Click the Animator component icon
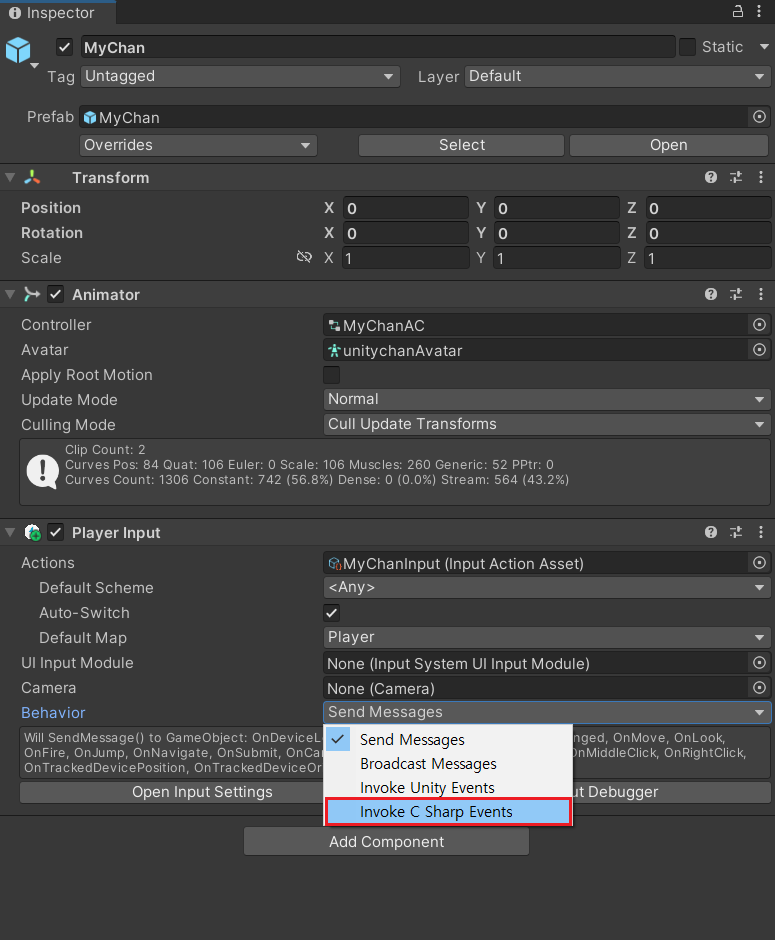This screenshot has width=775, height=940. pos(32,294)
